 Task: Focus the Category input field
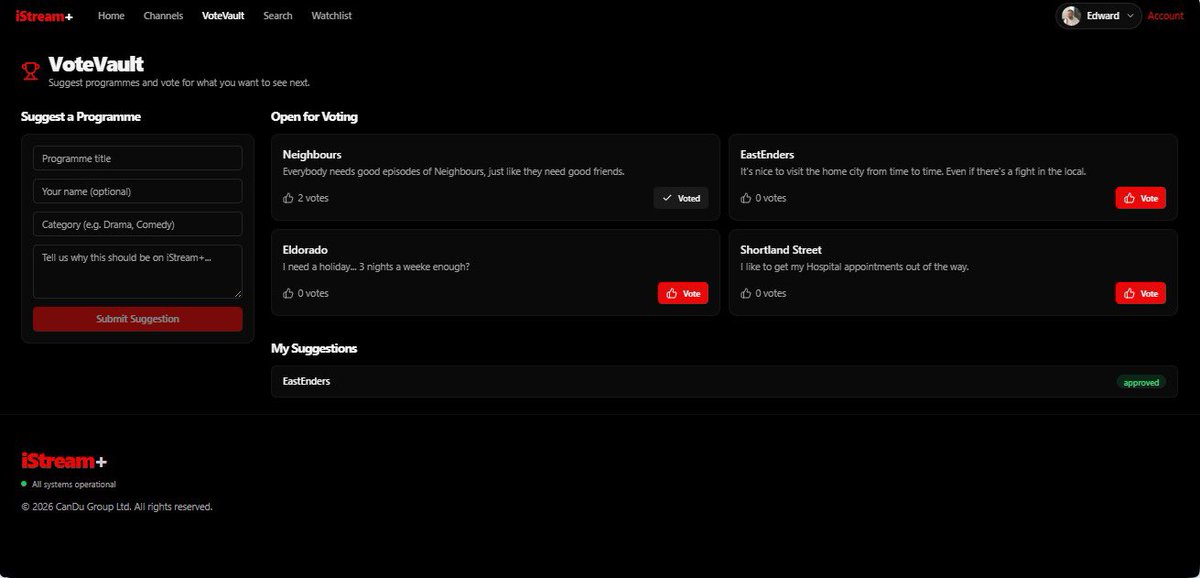click(138, 224)
